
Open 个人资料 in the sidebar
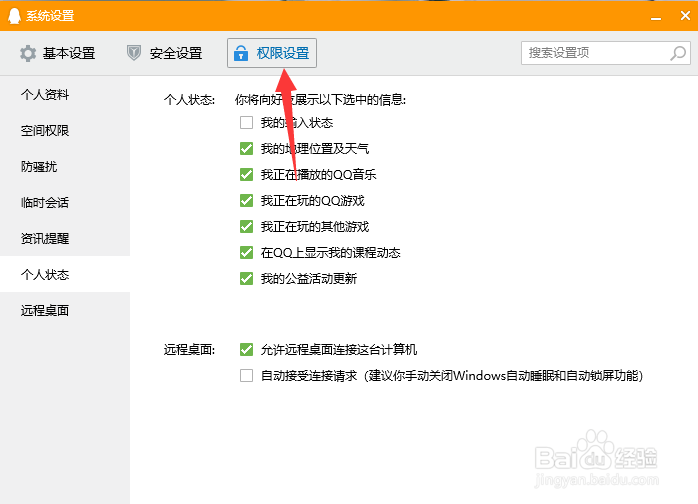(x=65, y=94)
